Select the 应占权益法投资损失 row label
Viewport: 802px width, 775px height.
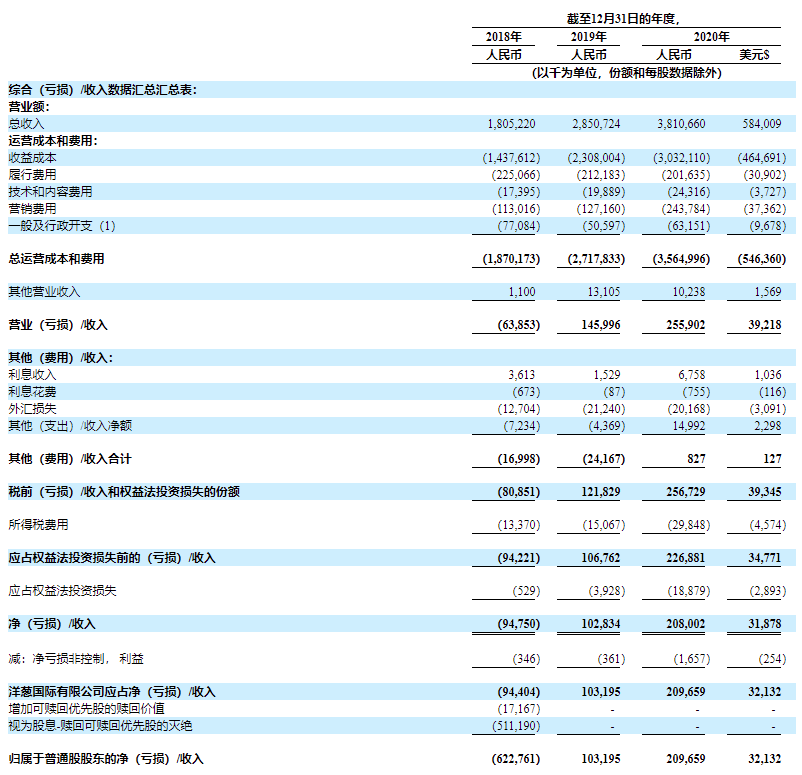pyautogui.click(x=62, y=591)
